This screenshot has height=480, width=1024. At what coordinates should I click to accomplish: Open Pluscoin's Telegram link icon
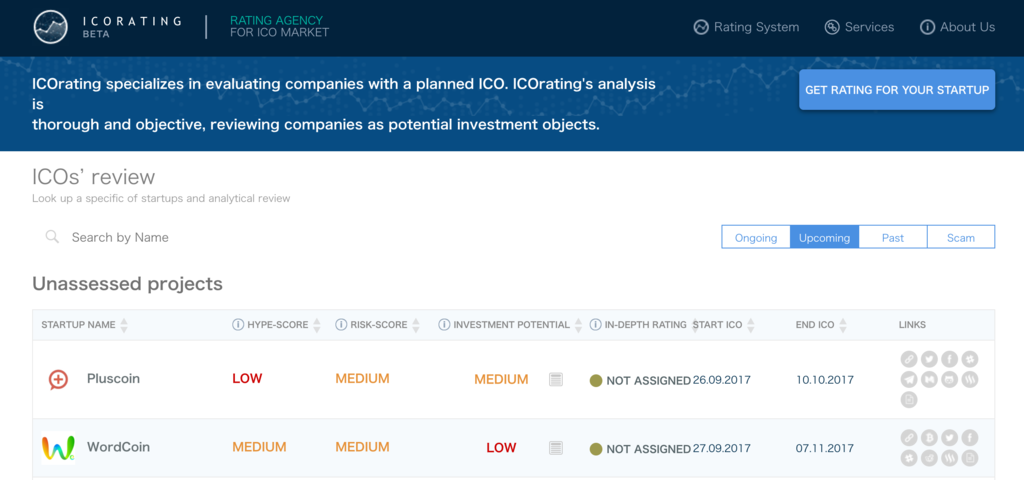coord(909,379)
